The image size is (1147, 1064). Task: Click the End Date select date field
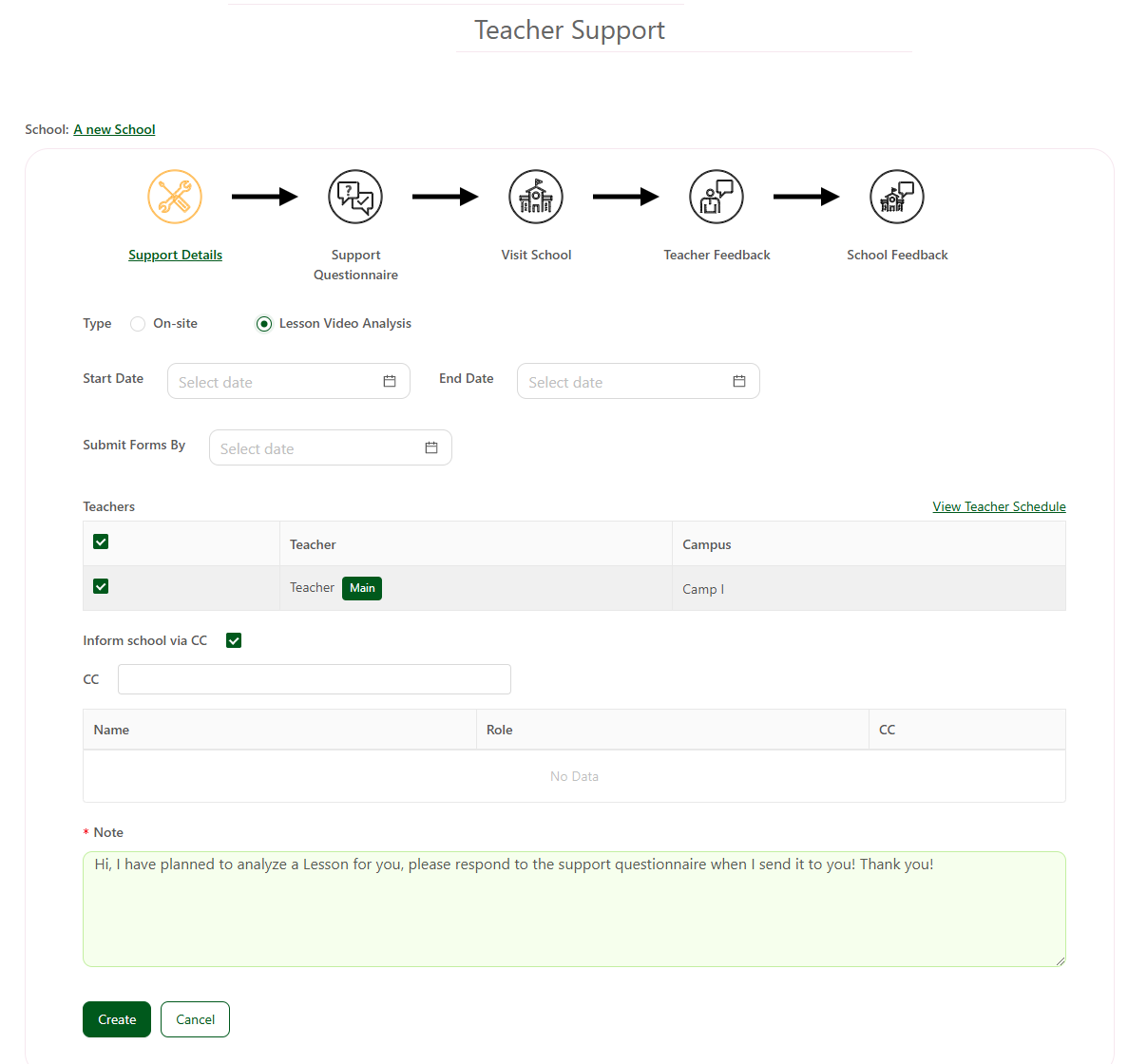[639, 381]
